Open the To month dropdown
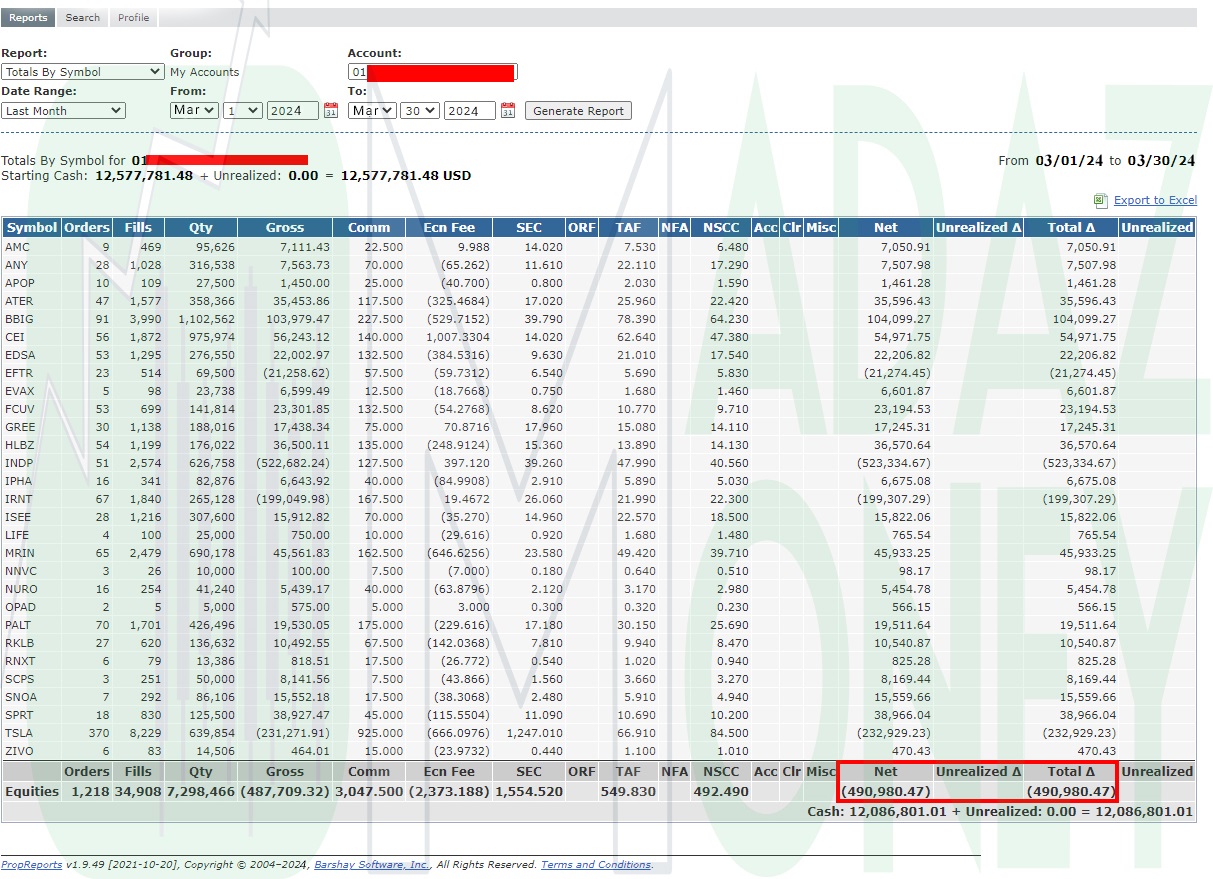 coord(371,111)
